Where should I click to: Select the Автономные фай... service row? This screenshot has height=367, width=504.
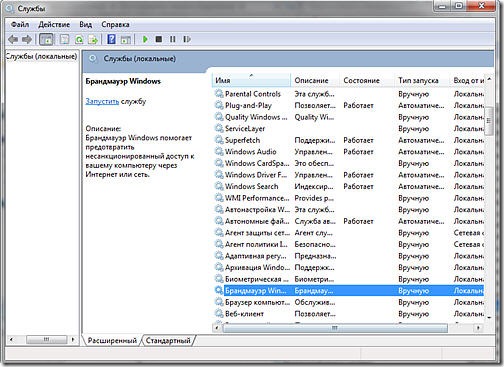click(349, 221)
